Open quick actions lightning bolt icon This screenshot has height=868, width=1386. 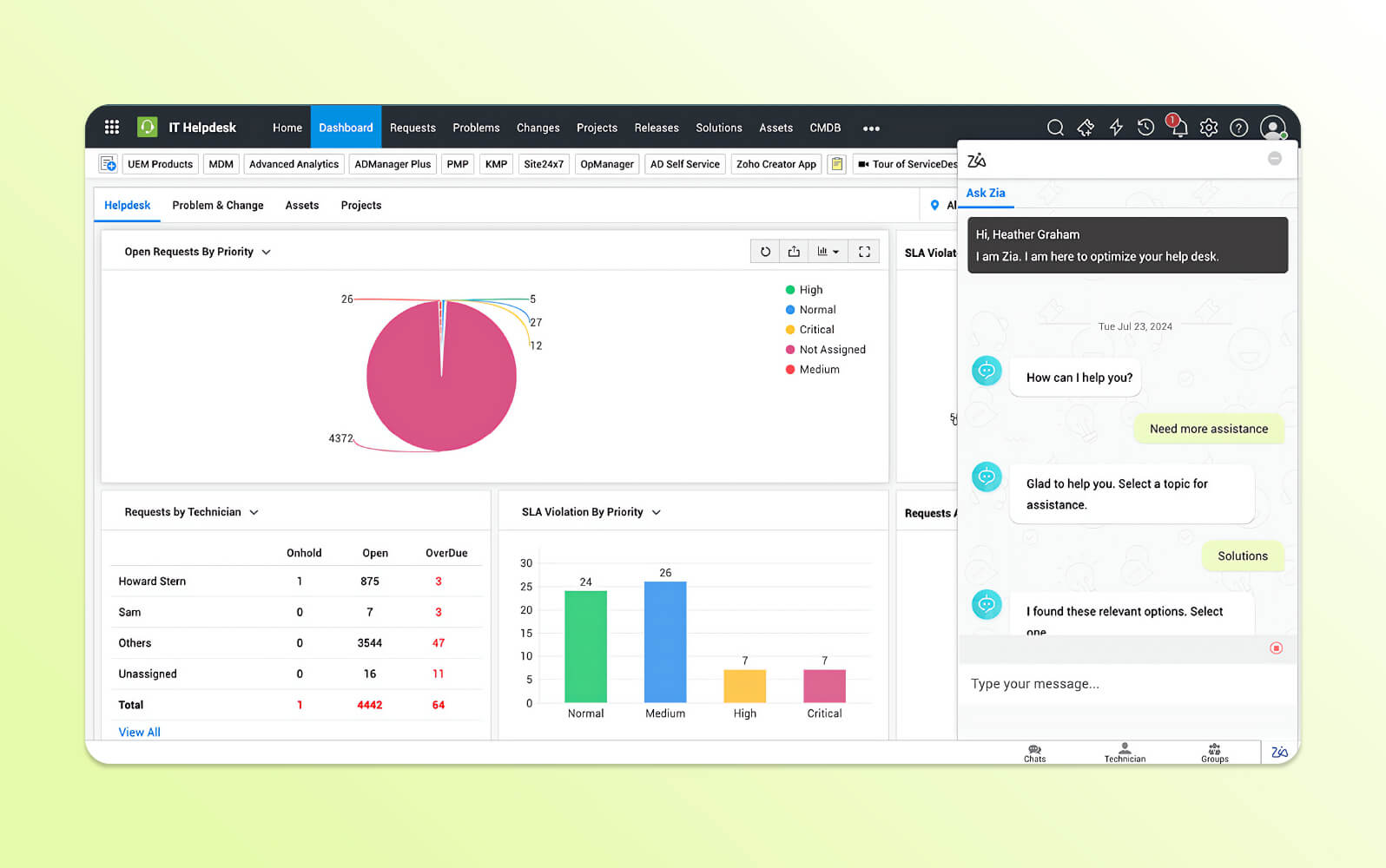[1116, 128]
